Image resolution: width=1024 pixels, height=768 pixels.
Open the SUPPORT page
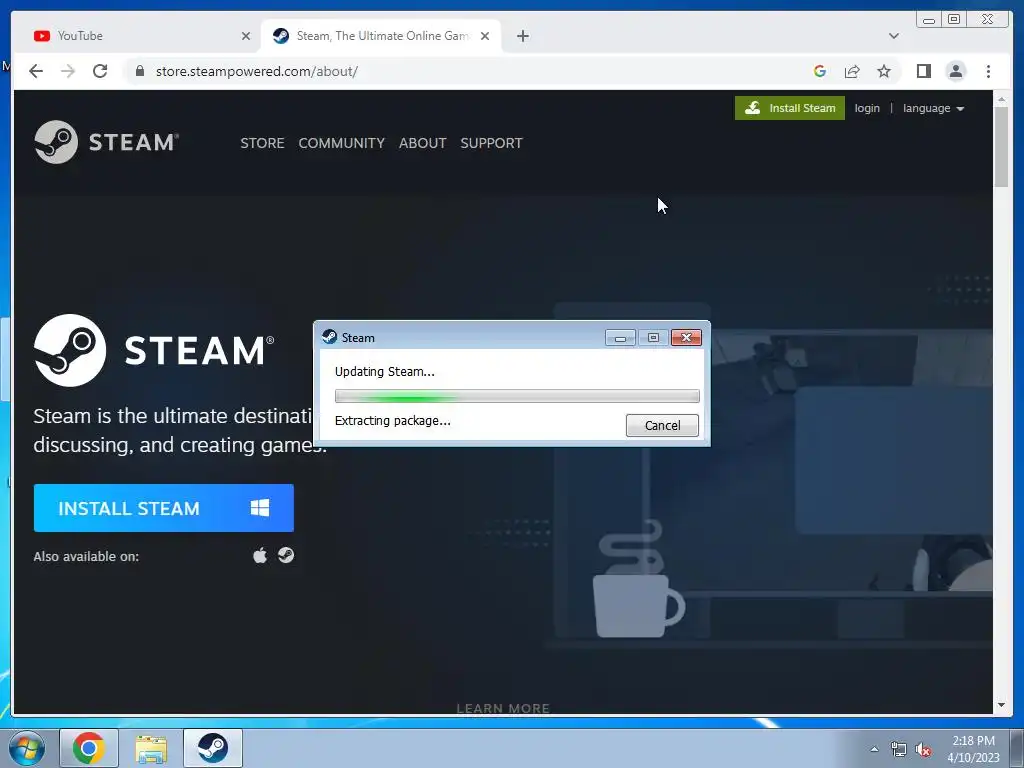click(491, 143)
